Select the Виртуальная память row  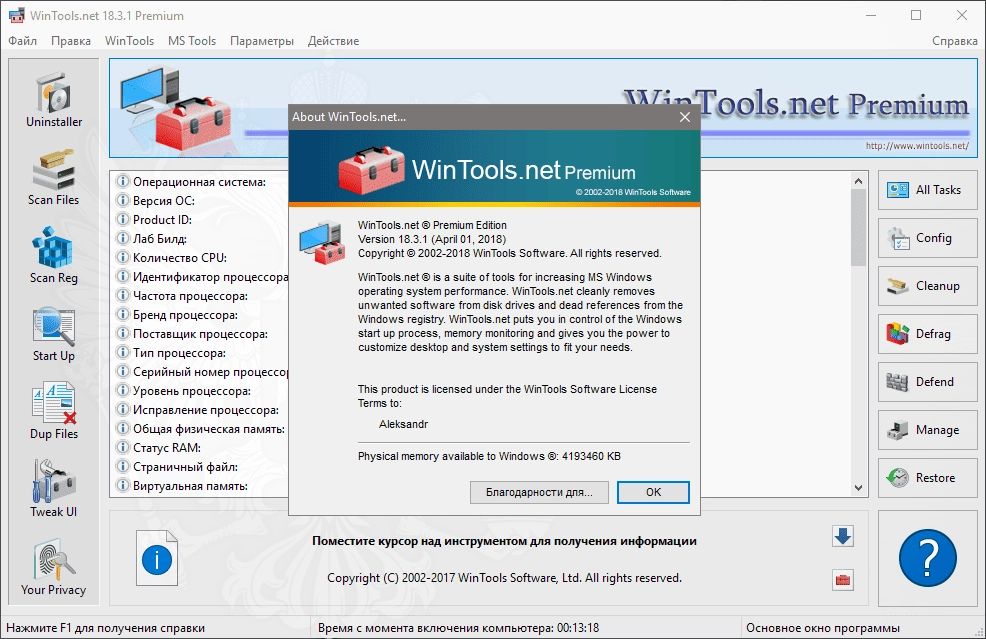200,486
